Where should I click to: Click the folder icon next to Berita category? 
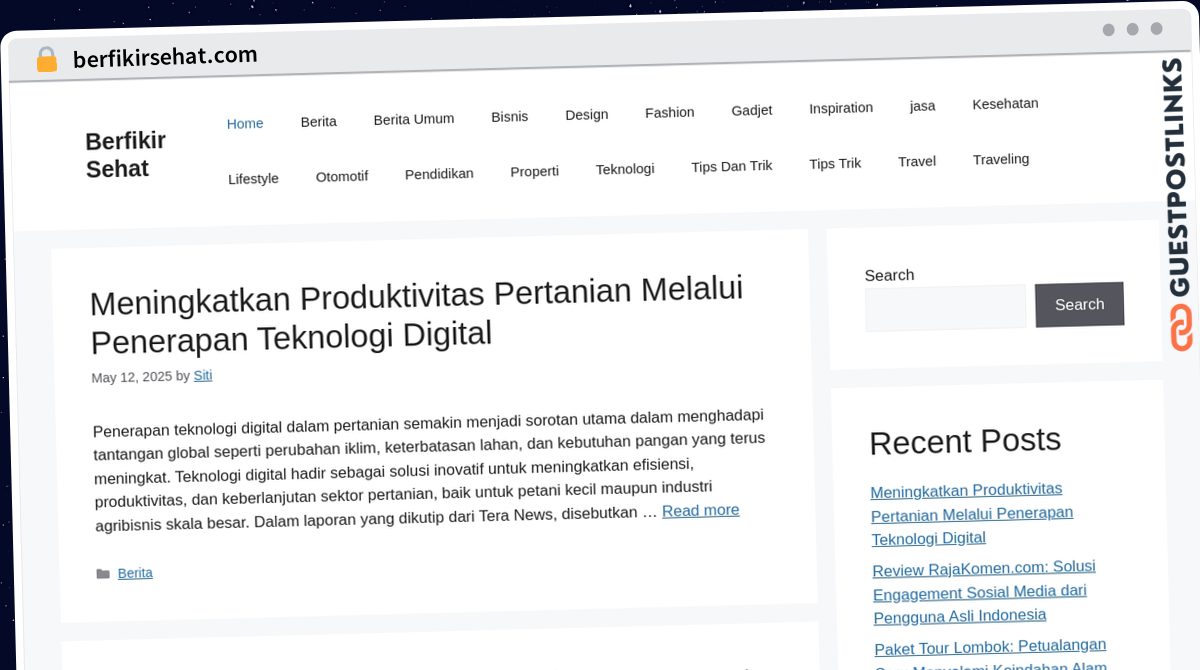(x=102, y=574)
